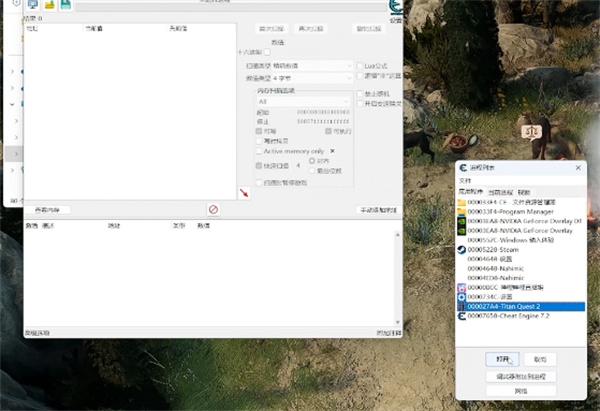600x411 pixels.
Task: Click the red arrow add-to-list icon
Action: tap(243, 192)
